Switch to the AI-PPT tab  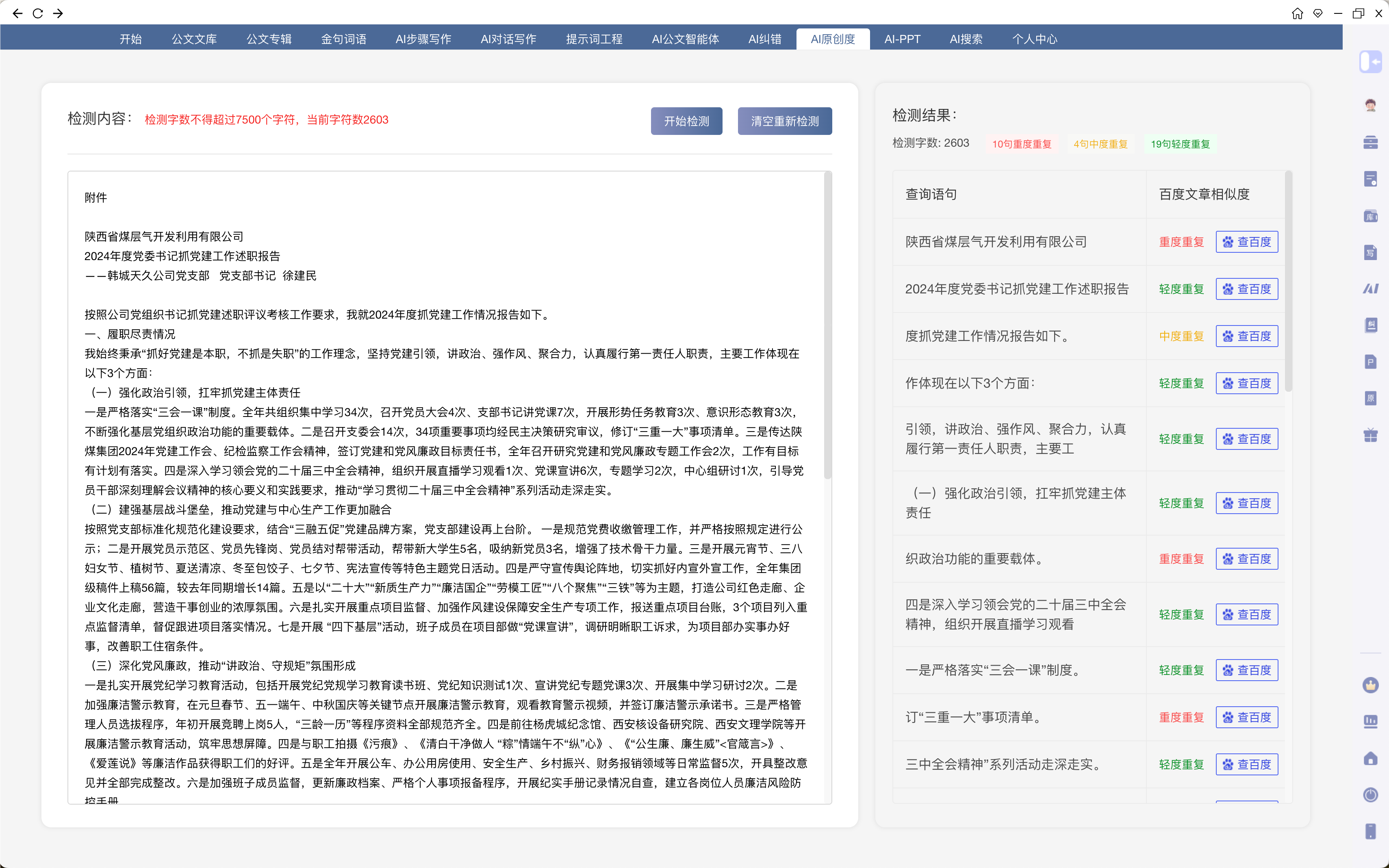pos(902,39)
